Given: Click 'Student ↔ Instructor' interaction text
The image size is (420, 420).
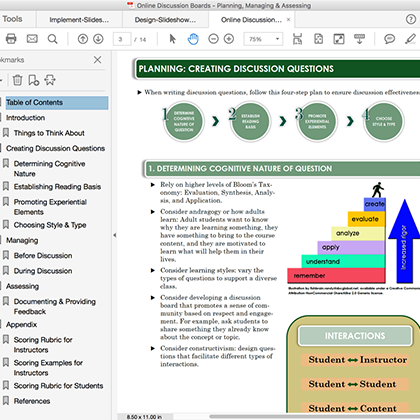Looking at the screenshot, I should pyautogui.click(x=357, y=360).
